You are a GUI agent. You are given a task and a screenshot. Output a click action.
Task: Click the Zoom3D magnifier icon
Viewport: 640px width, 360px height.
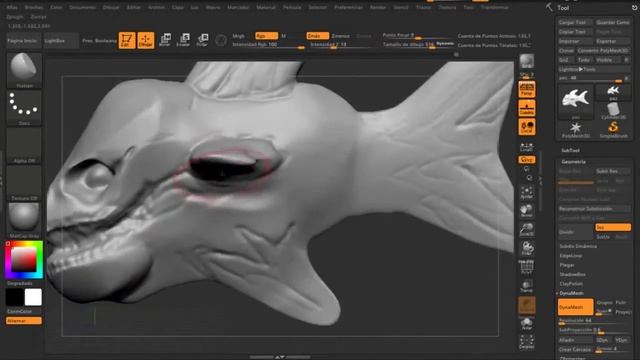point(527,229)
